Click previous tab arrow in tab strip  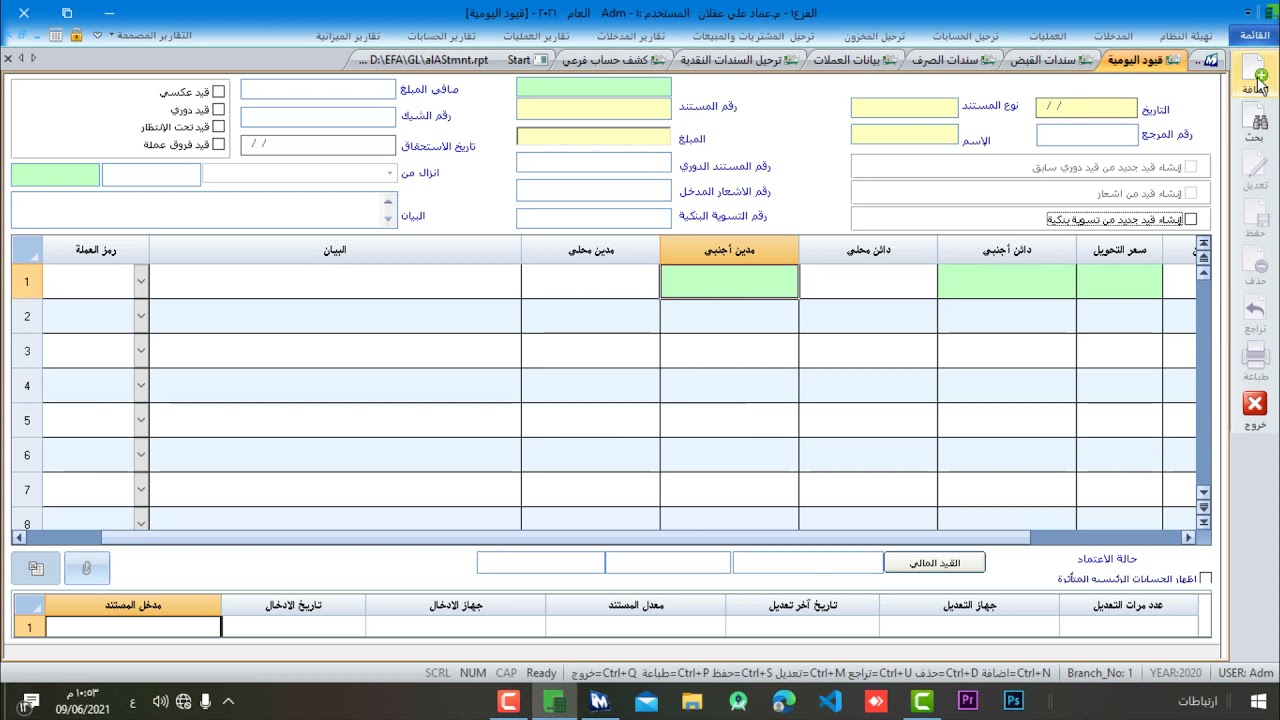click(21, 59)
